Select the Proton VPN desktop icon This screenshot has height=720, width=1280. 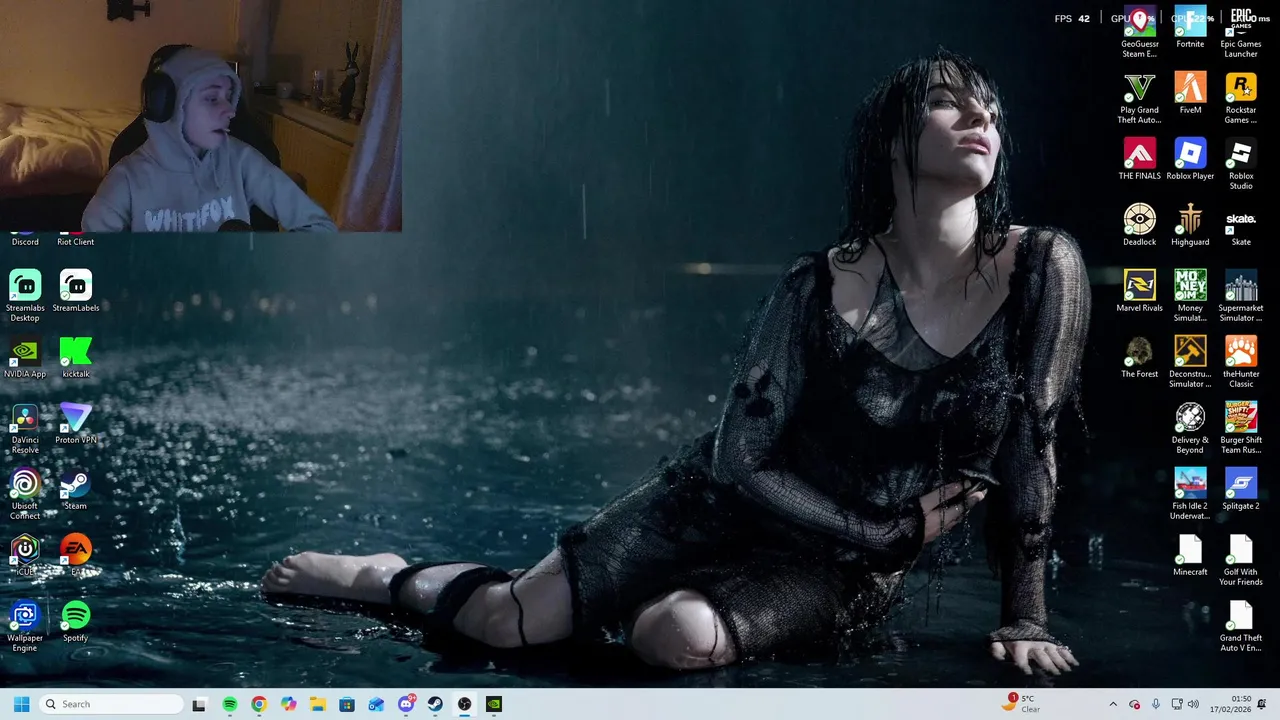point(76,422)
